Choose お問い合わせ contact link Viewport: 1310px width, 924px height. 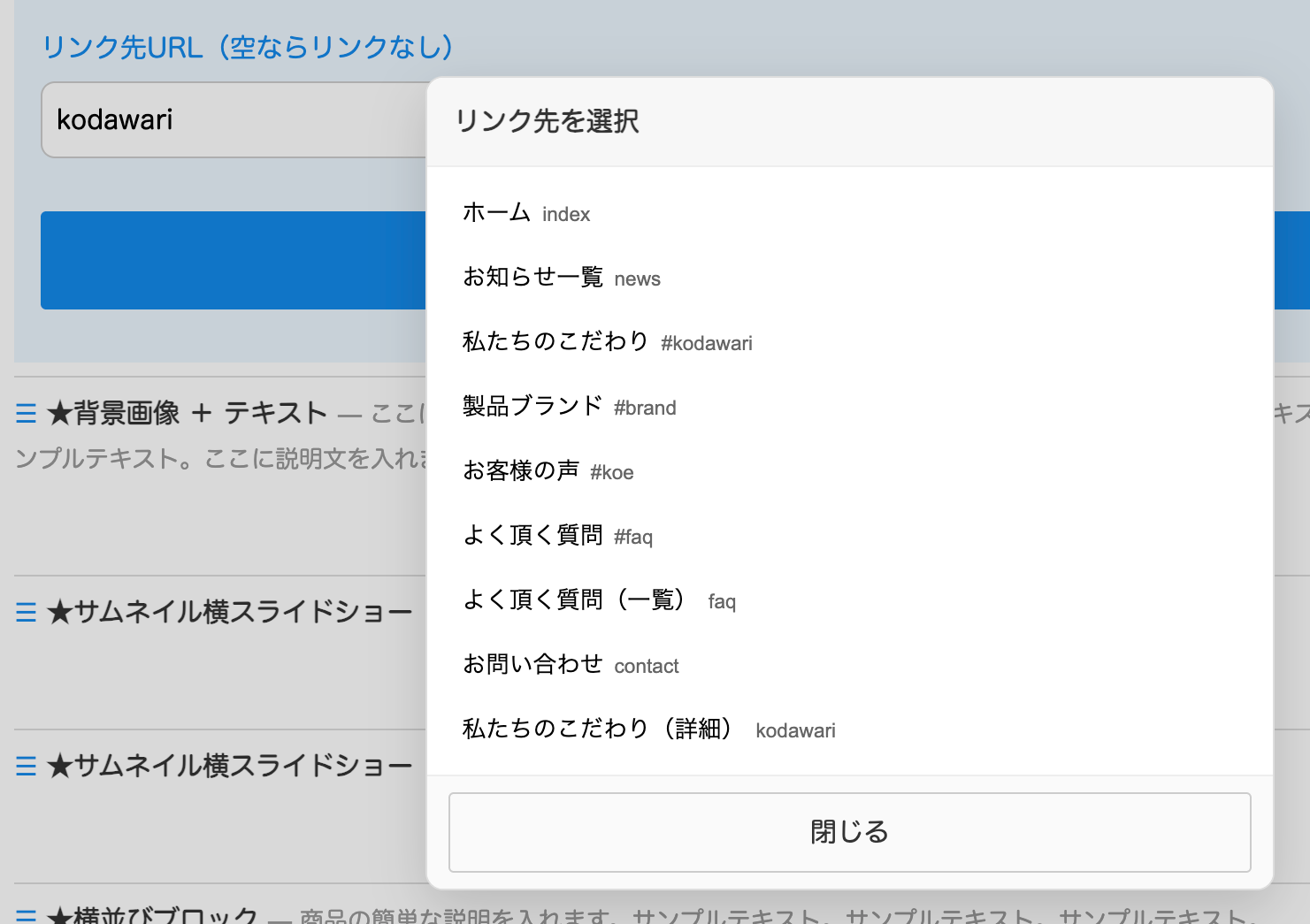click(571, 665)
